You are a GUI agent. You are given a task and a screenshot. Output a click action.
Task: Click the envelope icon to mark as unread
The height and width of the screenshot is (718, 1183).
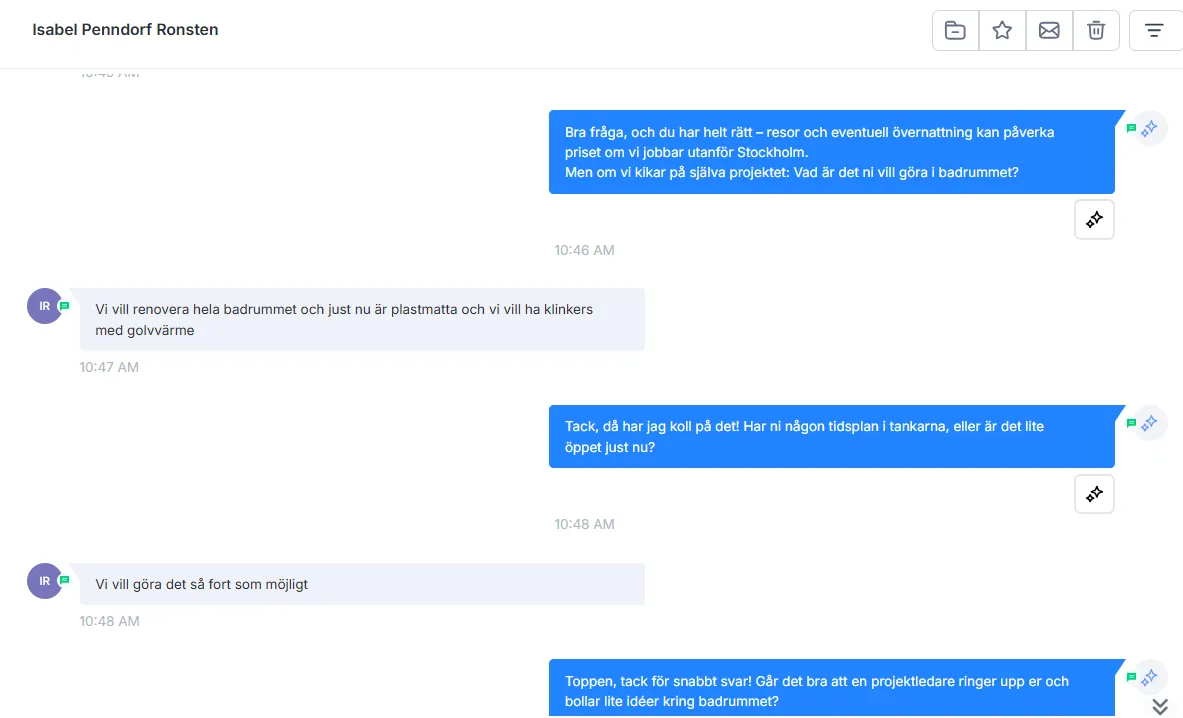[x=1049, y=30]
